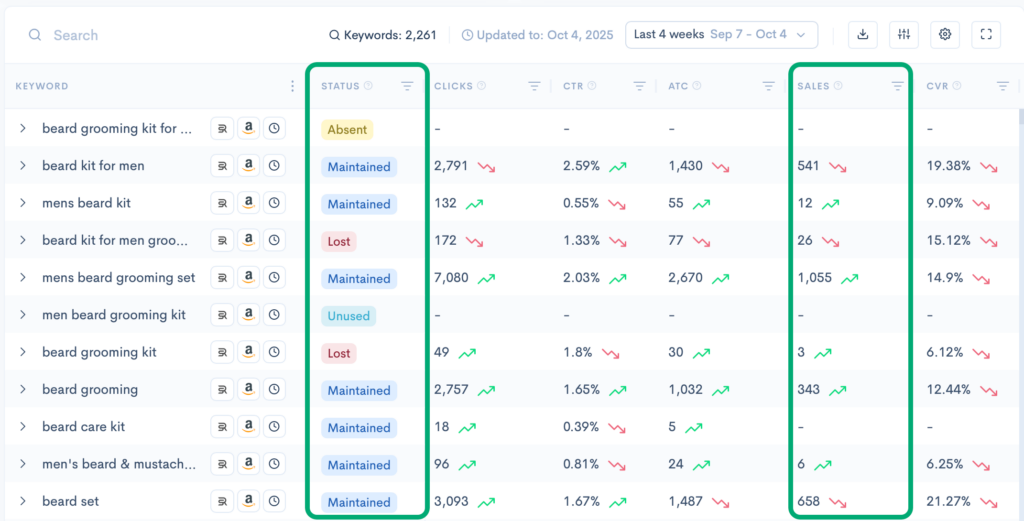Sort by the CTR column header
1024x521 pixels.
(574, 87)
